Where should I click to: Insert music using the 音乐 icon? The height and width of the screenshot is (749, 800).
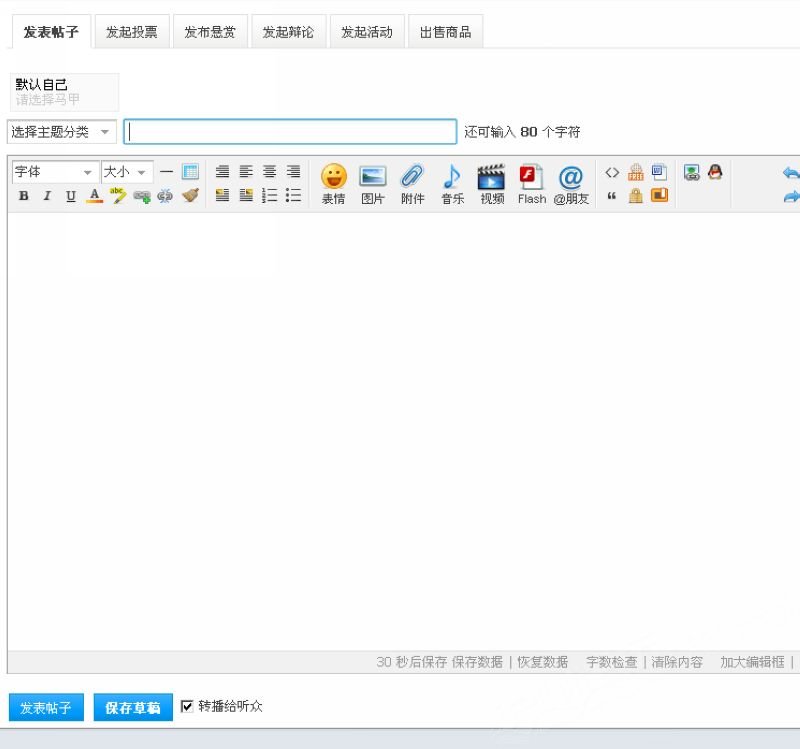452,183
